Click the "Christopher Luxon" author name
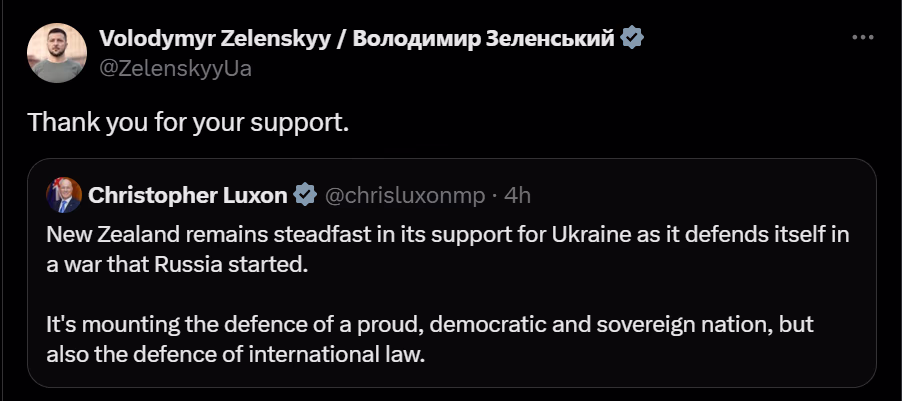This screenshot has height=401, width=902. click(x=188, y=195)
